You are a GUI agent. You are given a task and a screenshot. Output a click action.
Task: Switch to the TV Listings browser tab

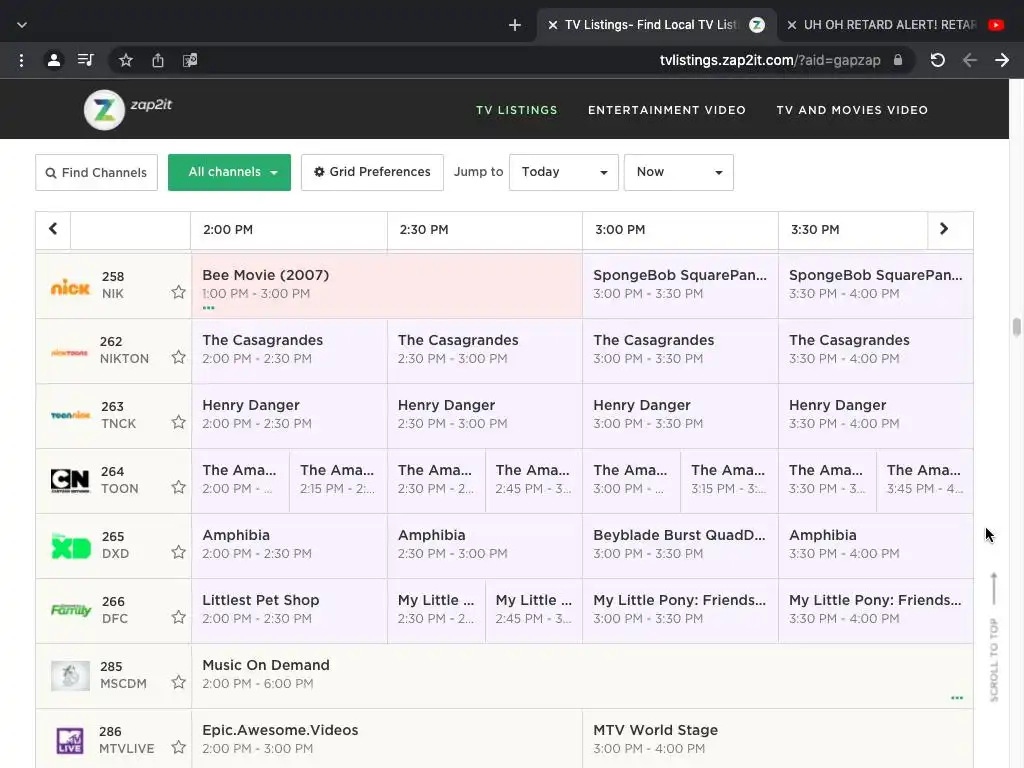656,25
